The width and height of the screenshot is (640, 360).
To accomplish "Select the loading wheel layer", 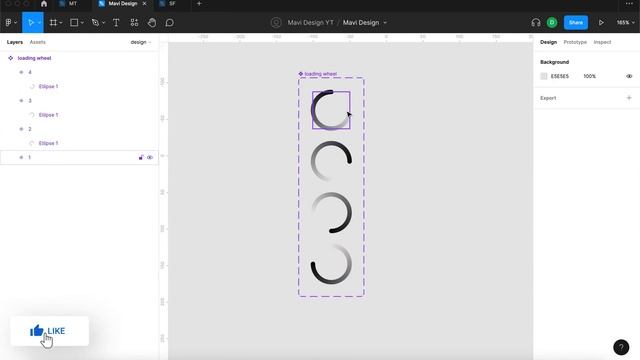I will [34, 58].
